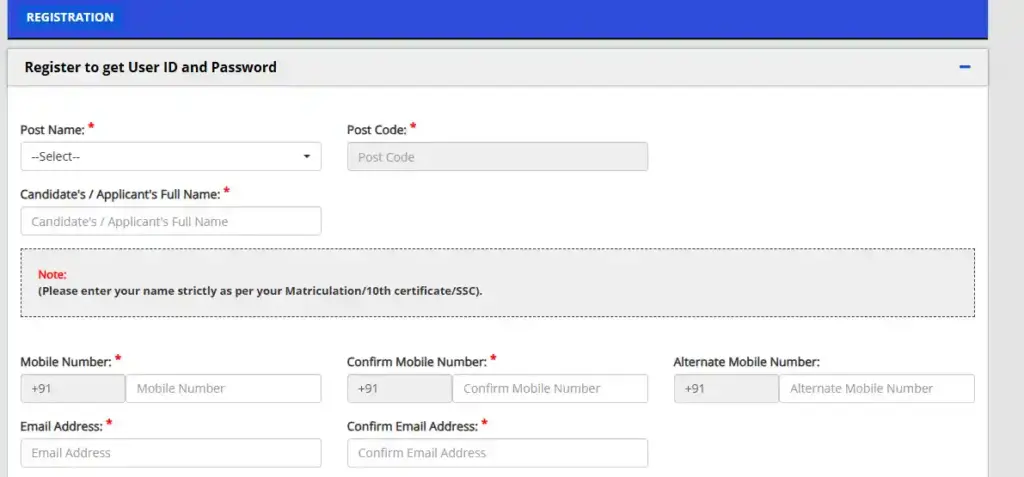Click the Note about Matriculation certificate name
Viewport: 1024px width, 477px height.
click(260, 291)
